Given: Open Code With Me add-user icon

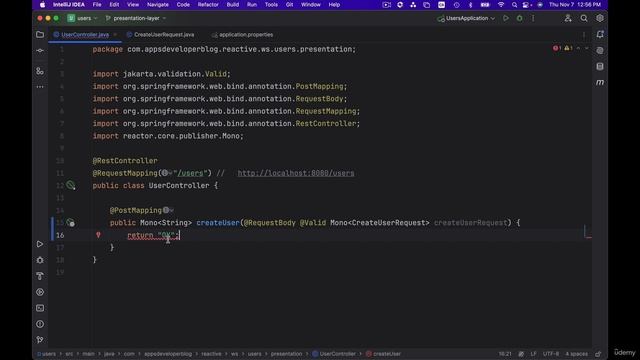Looking at the screenshot, I should coord(568,18).
